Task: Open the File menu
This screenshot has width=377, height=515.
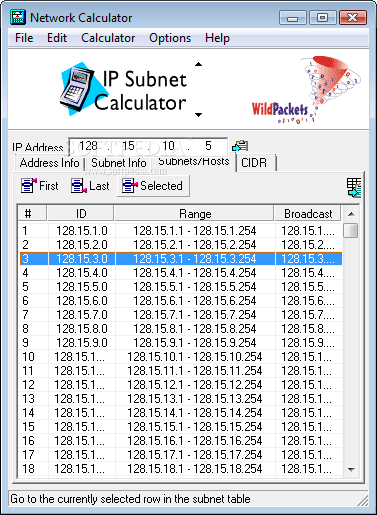Action: pos(24,38)
